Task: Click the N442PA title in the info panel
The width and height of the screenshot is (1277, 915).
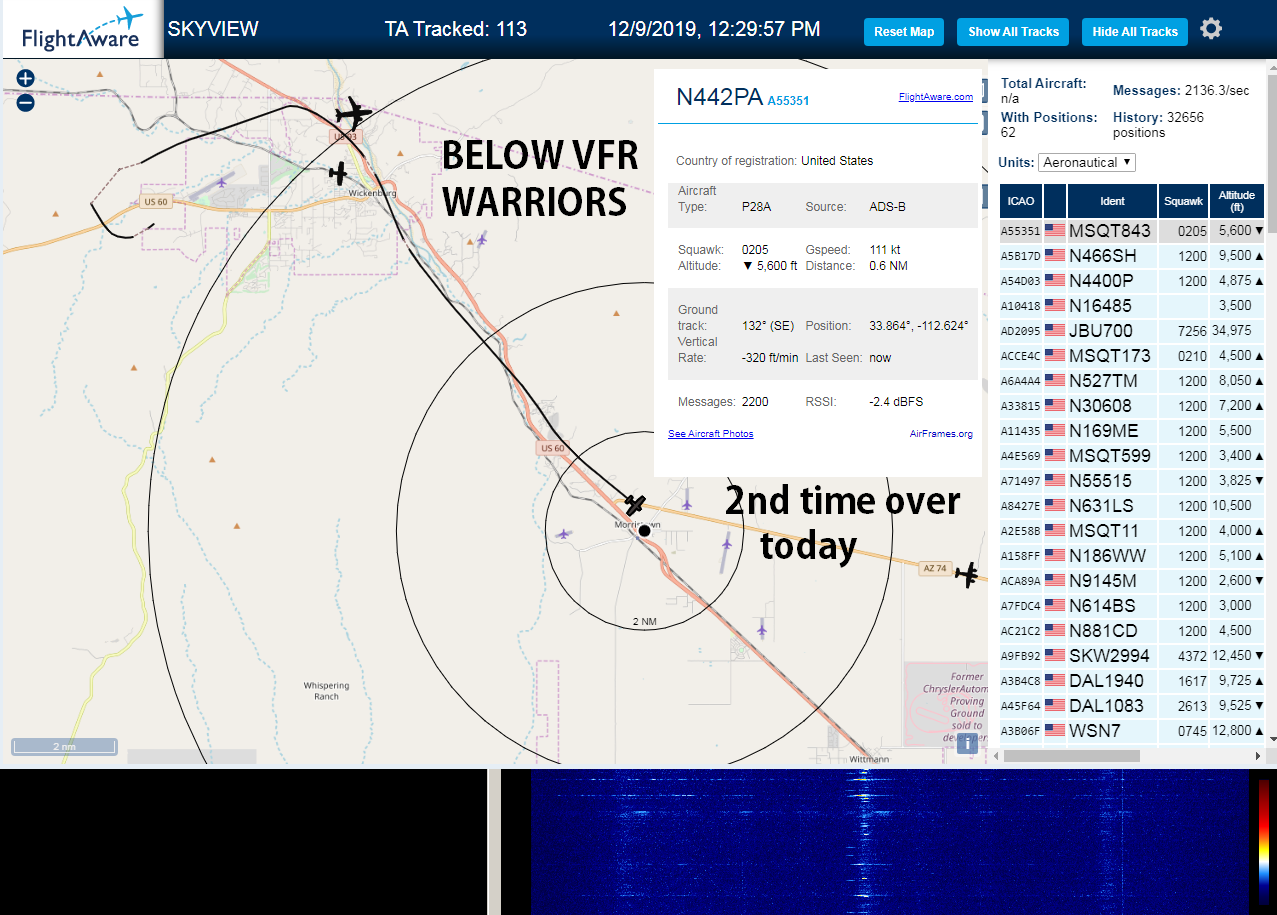Action: pos(719,97)
